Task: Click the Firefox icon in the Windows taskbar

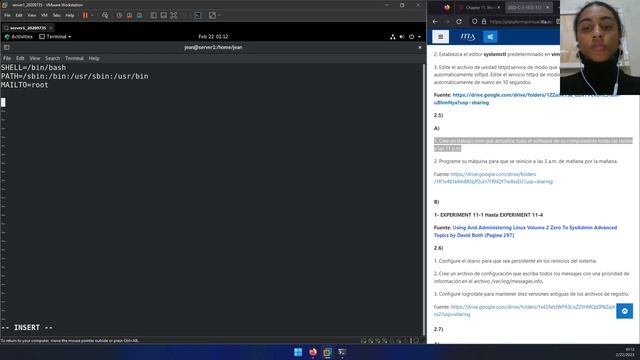Action: click(313, 352)
